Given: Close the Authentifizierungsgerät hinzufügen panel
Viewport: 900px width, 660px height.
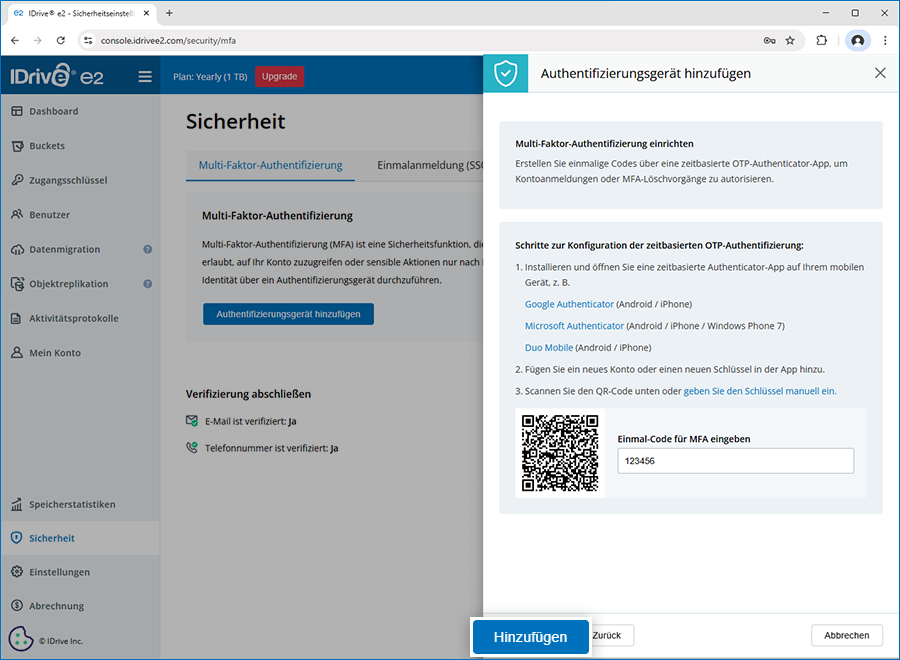Looking at the screenshot, I should point(880,73).
